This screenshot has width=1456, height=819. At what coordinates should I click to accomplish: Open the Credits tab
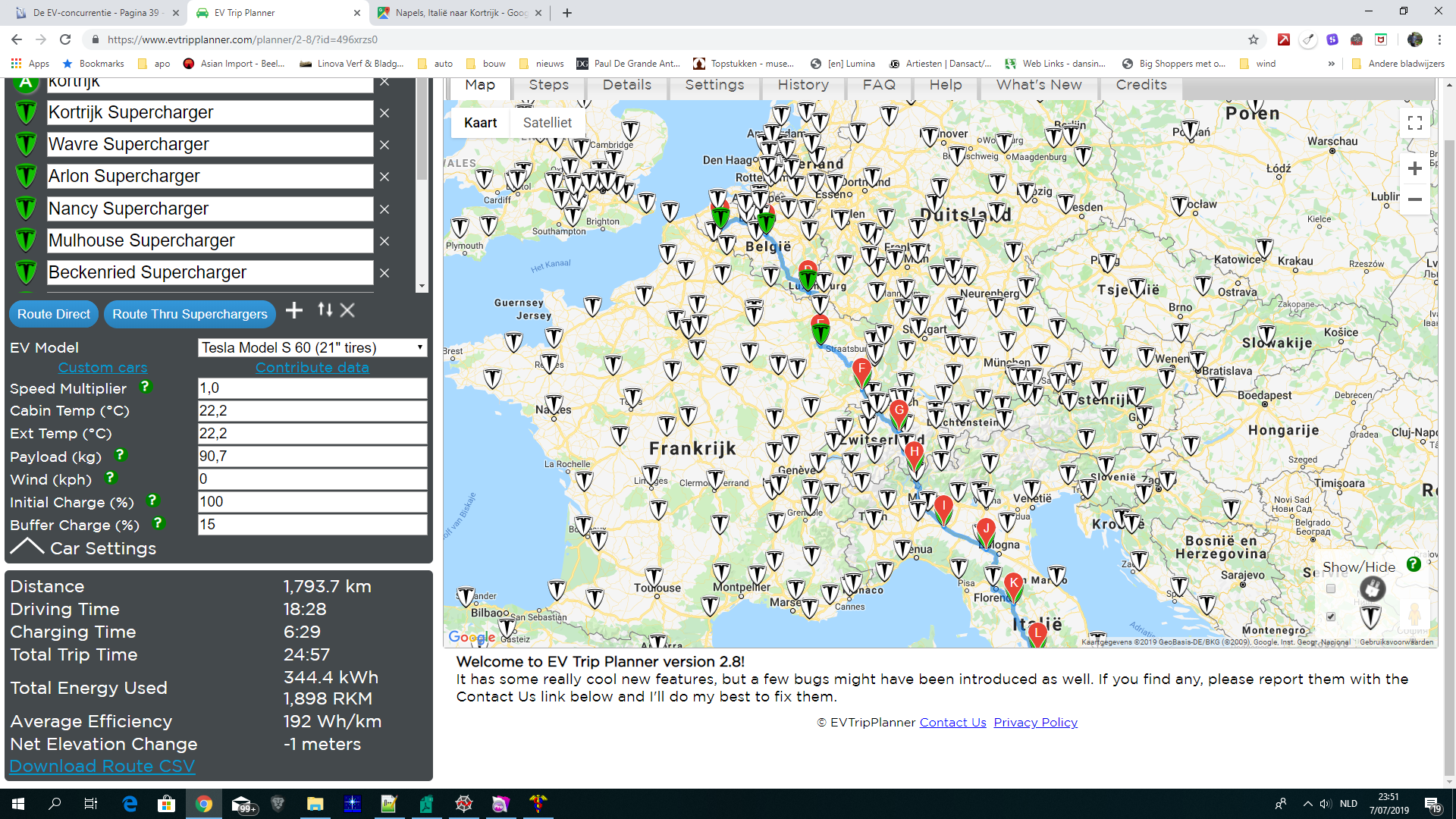[1141, 85]
